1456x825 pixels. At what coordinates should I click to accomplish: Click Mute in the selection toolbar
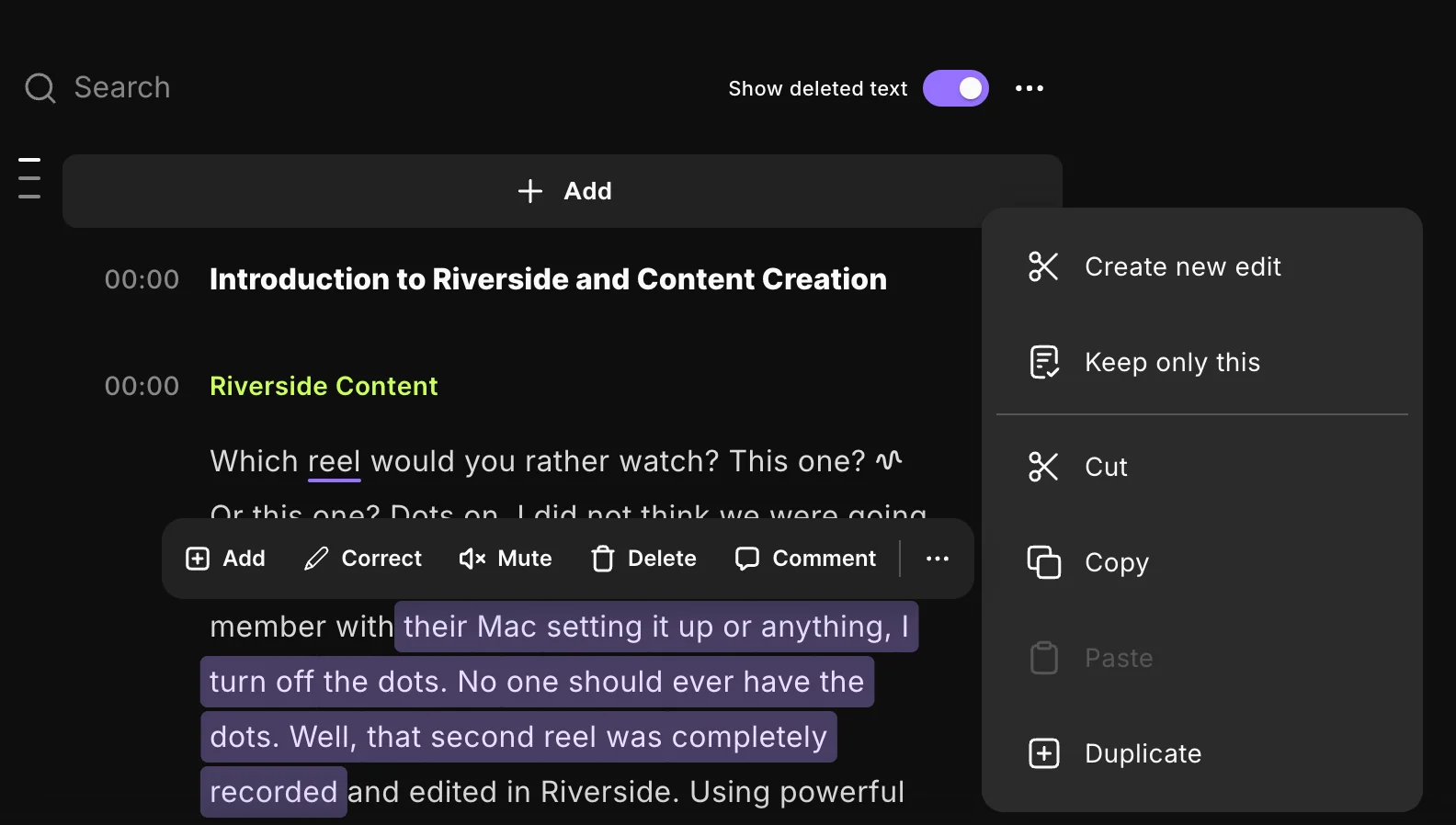506,559
